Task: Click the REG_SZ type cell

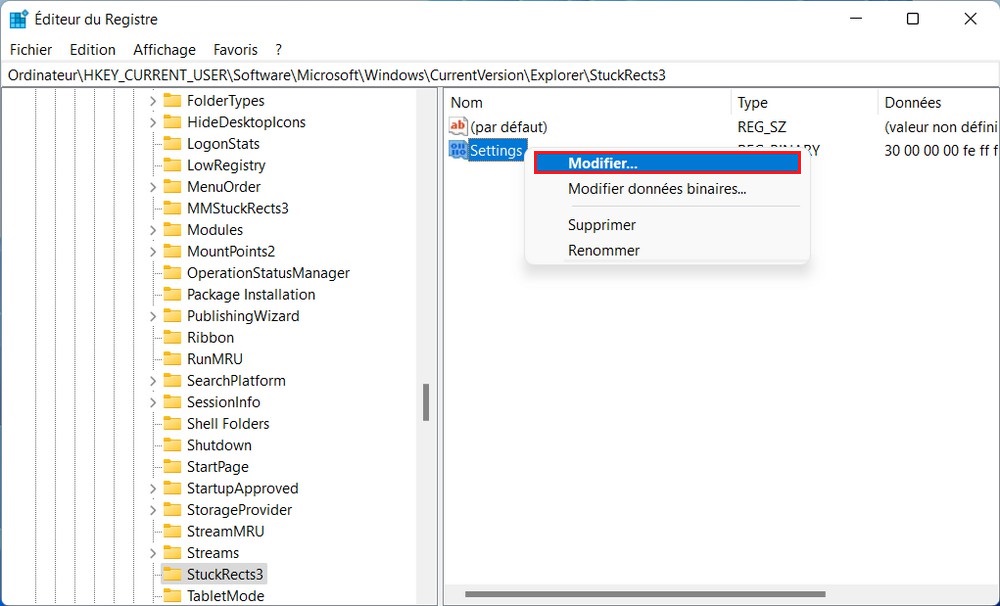Action: coord(761,127)
